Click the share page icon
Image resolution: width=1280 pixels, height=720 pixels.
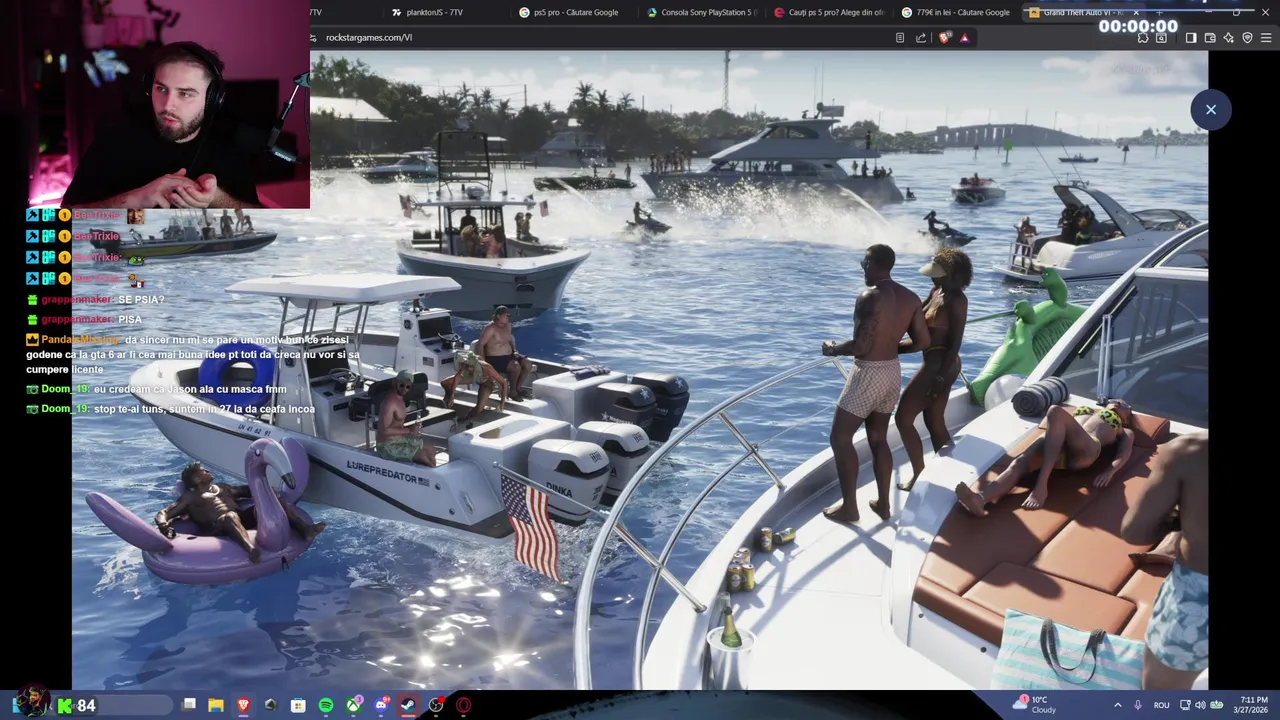click(x=921, y=38)
